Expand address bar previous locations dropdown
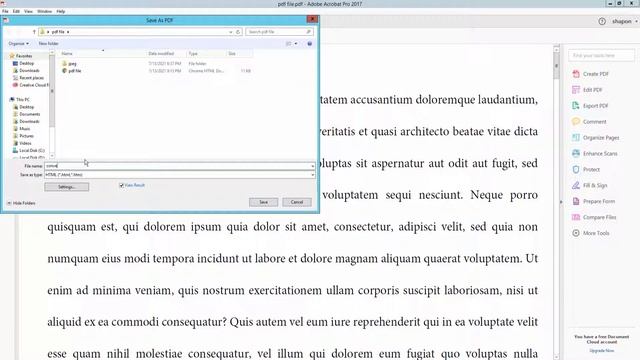The width and height of the screenshot is (640, 360). click(231, 32)
